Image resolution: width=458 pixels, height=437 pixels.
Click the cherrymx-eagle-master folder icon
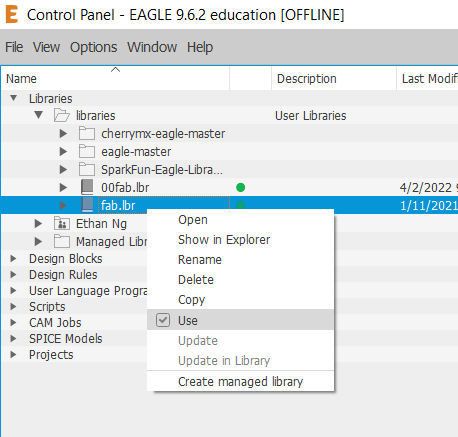pos(87,134)
